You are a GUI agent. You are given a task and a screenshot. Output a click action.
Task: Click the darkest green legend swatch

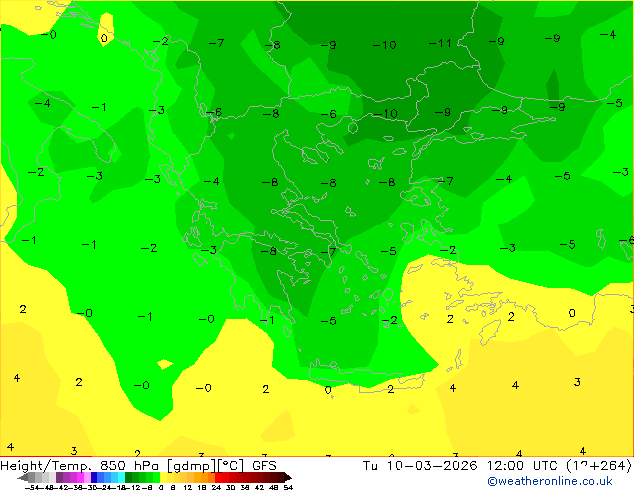[x=128, y=477]
